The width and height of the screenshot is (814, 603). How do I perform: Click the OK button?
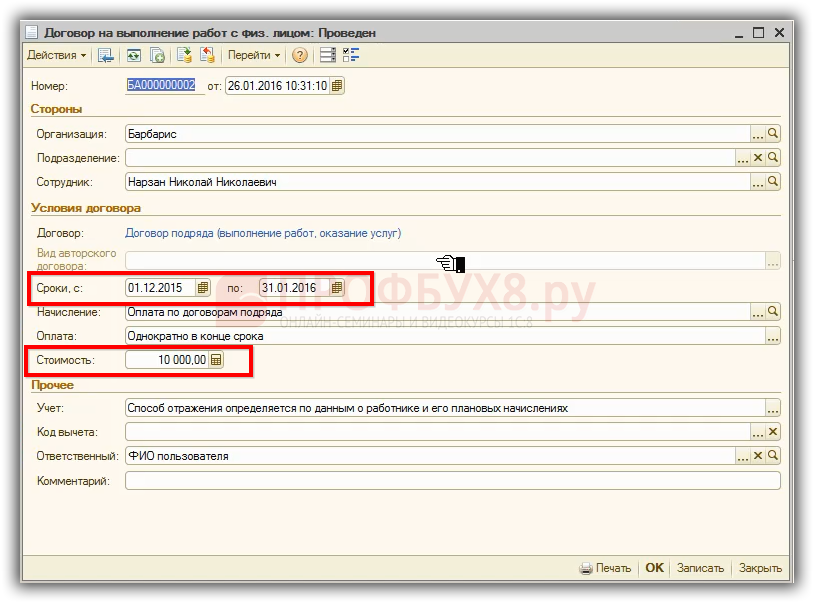tap(654, 568)
